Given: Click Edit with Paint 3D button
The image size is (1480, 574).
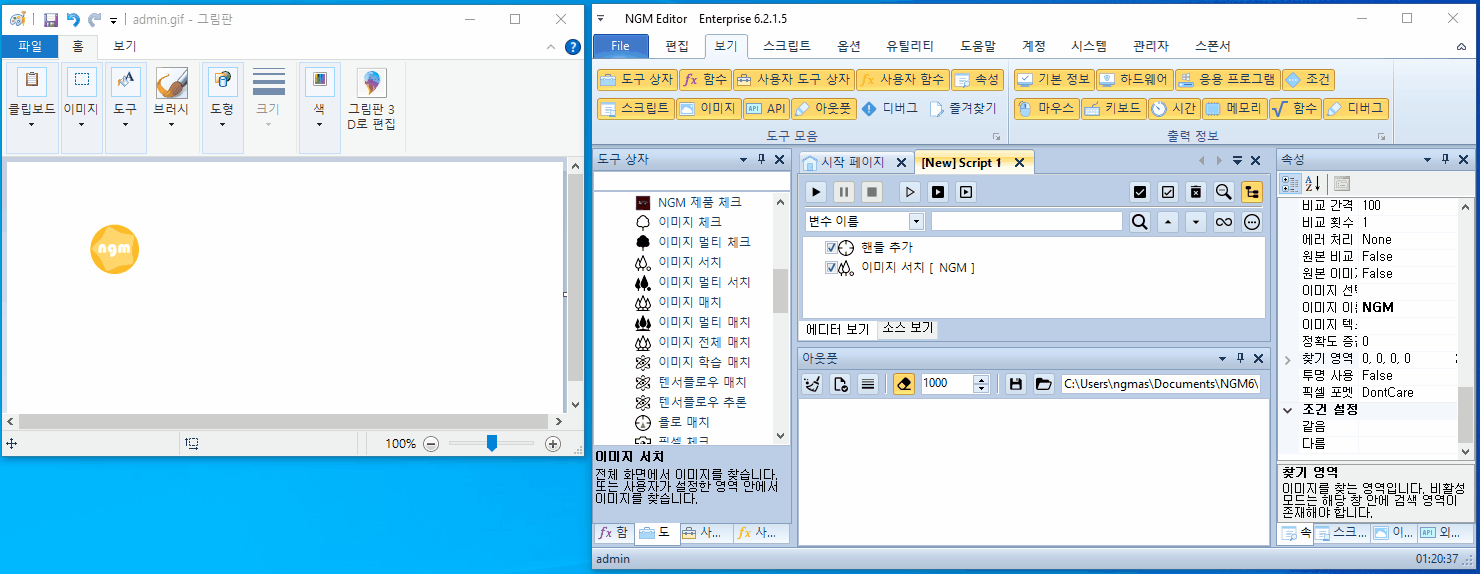Looking at the screenshot, I should click(x=372, y=101).
